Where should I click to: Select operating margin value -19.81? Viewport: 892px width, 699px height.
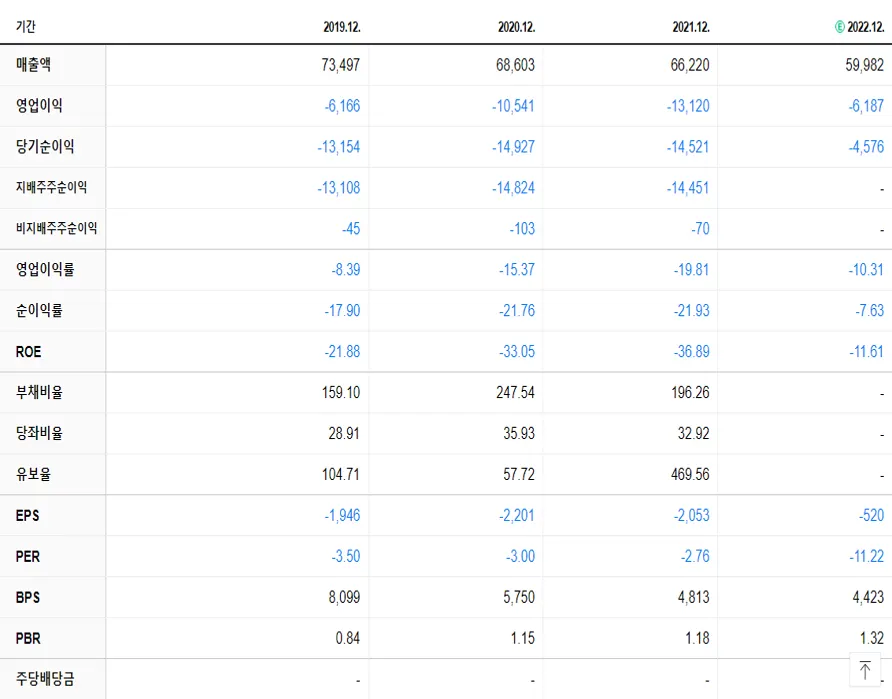click(x=692, y=270)
